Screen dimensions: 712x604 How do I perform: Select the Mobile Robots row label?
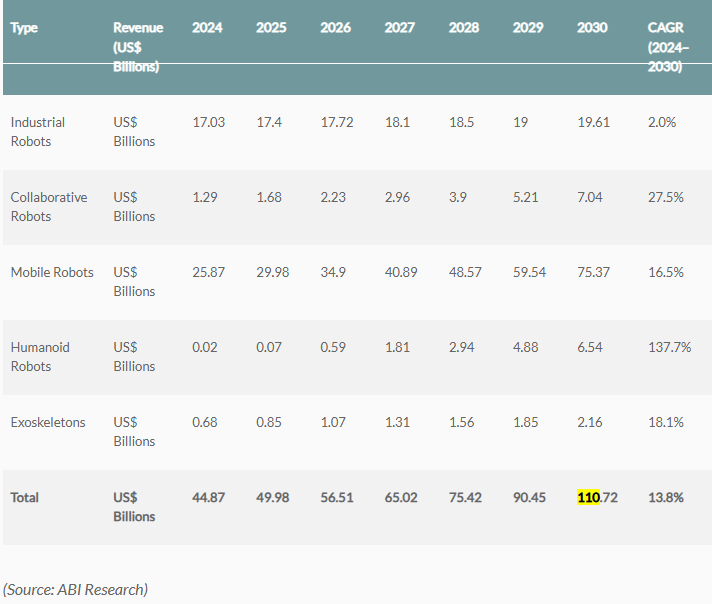pyautogui.click(x=52, y=272)
